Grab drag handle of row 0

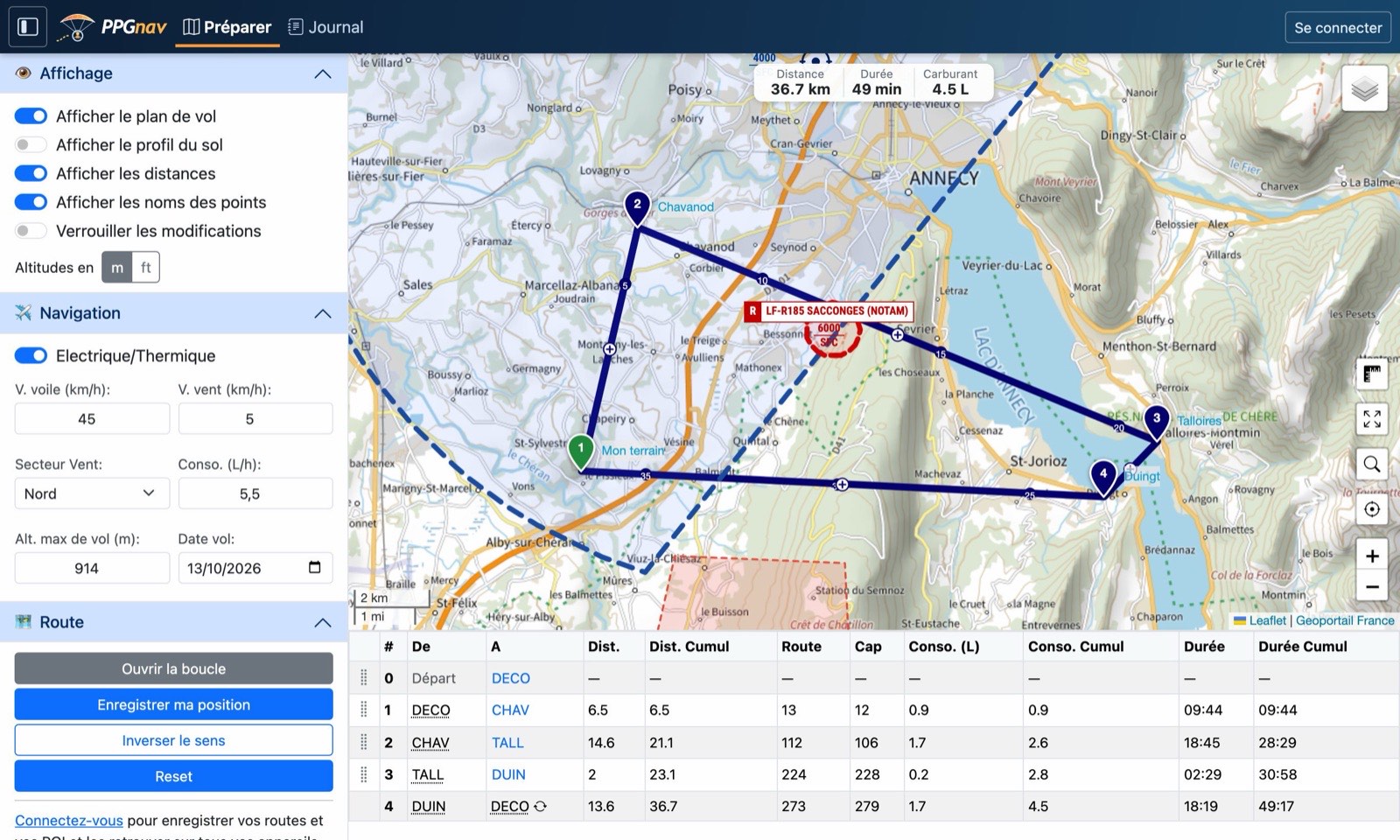click(x=364, y=678)
